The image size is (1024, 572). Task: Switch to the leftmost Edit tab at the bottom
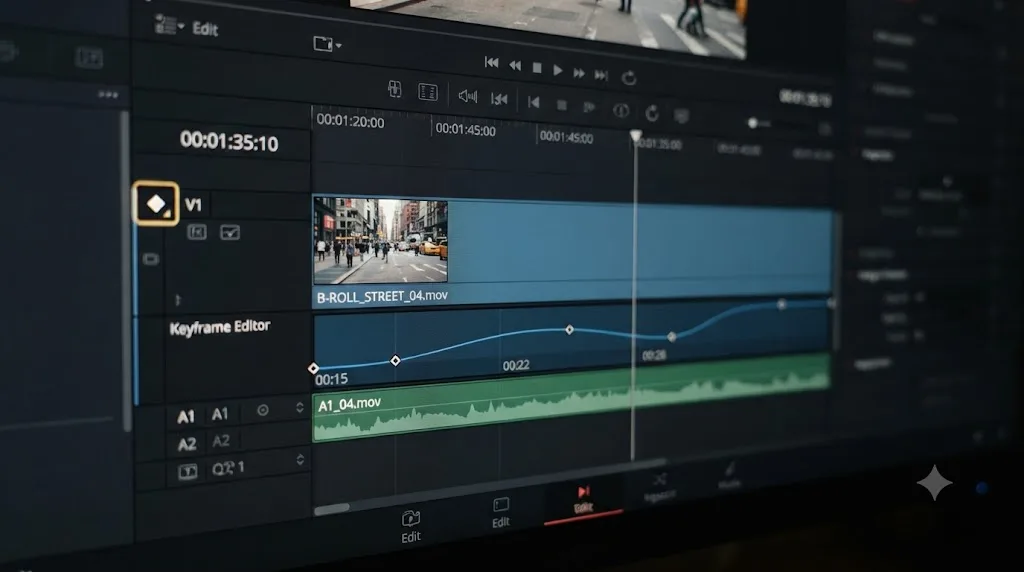(411, 526)
